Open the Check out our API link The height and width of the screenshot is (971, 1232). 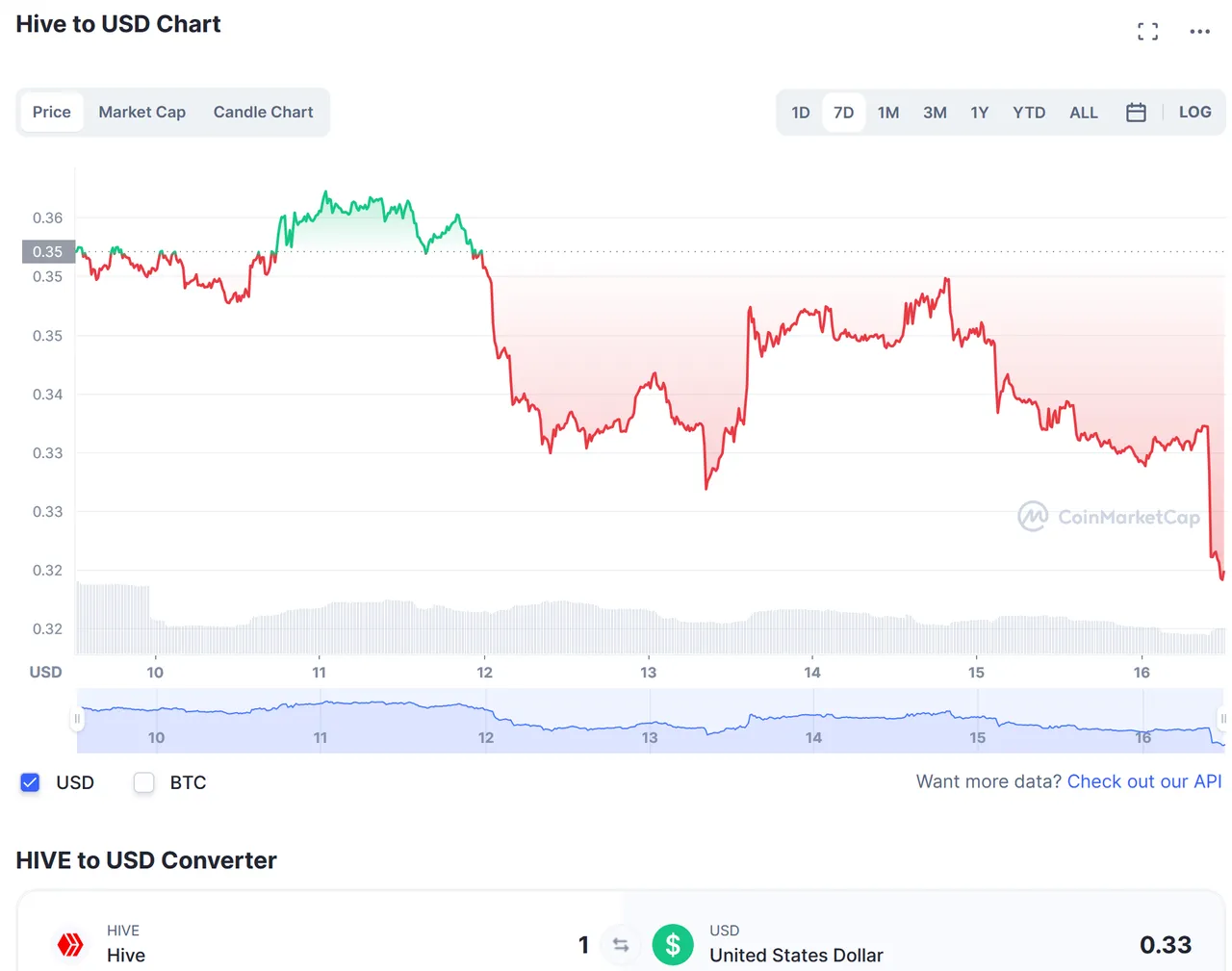[x=1144, y=781]
